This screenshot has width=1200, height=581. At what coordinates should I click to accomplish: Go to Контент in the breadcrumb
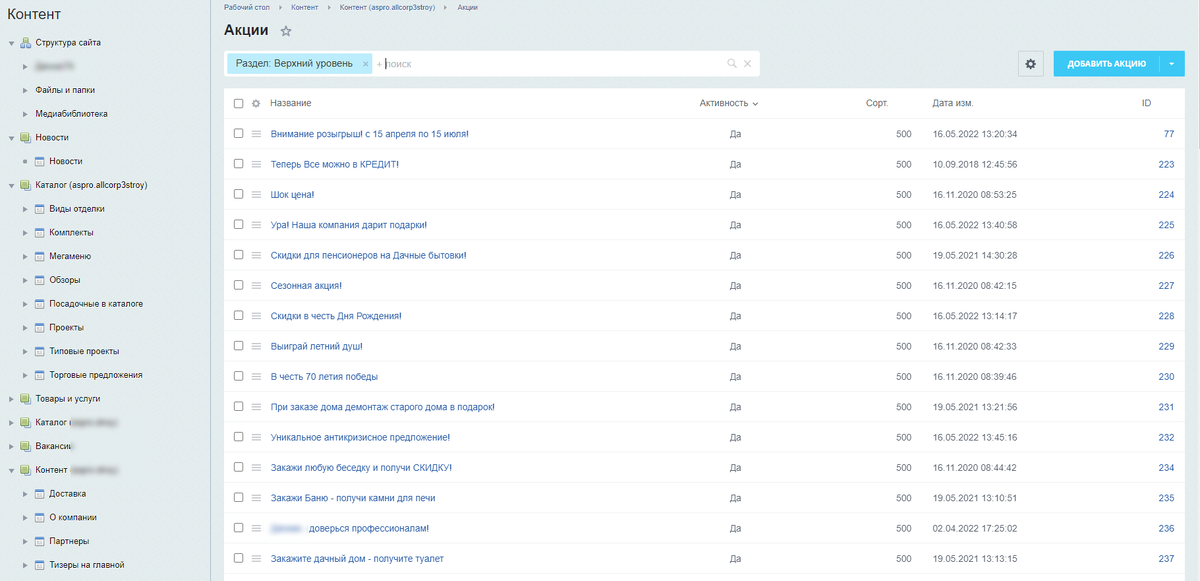(x=305, y=7)
